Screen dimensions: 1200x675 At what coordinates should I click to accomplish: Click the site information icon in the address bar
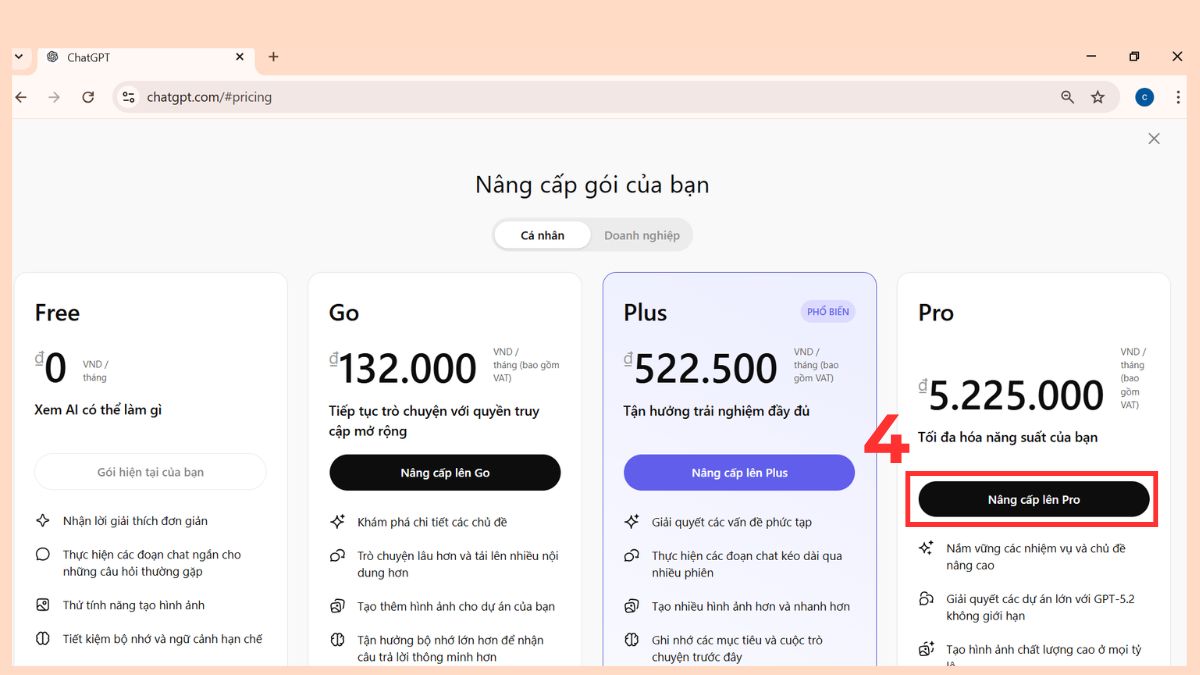click(128, 96)
